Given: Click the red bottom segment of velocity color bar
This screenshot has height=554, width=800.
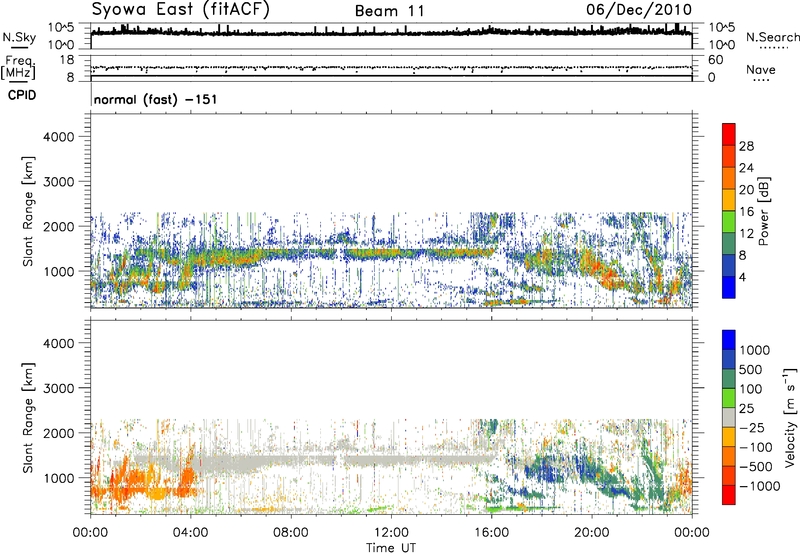Looking at the screenshot, I should click(729, 495).
